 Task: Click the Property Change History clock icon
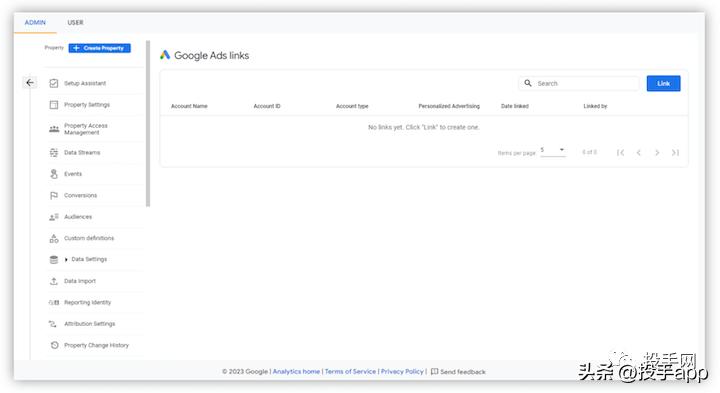54,345
